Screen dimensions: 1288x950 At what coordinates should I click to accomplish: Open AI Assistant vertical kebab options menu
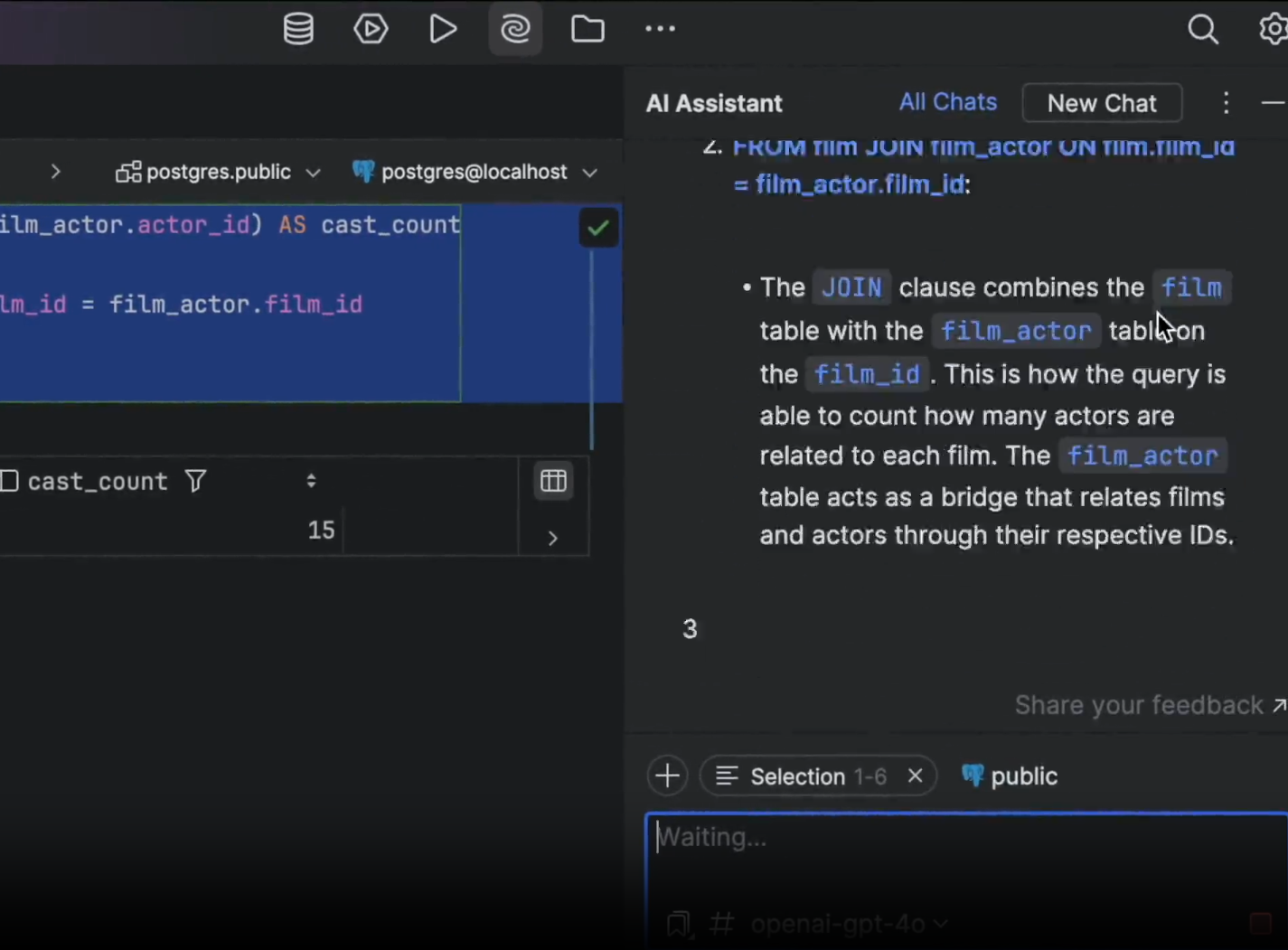pos(1226,103)
